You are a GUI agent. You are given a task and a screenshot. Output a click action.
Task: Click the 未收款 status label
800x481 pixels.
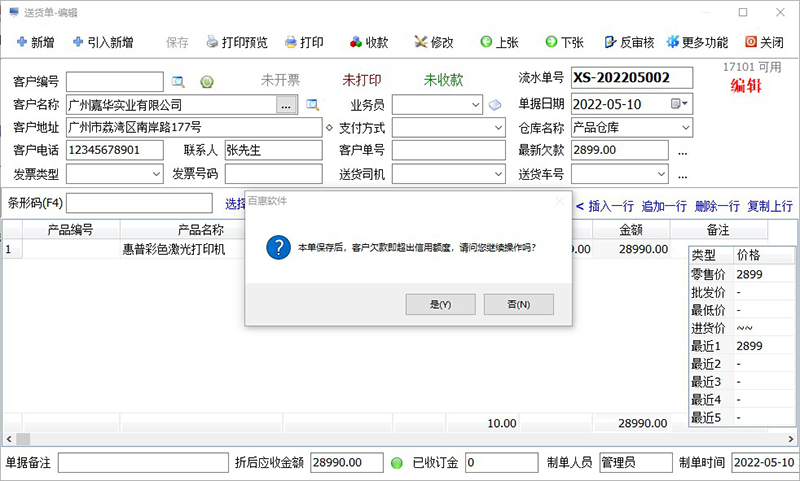[x=443, y=80]
